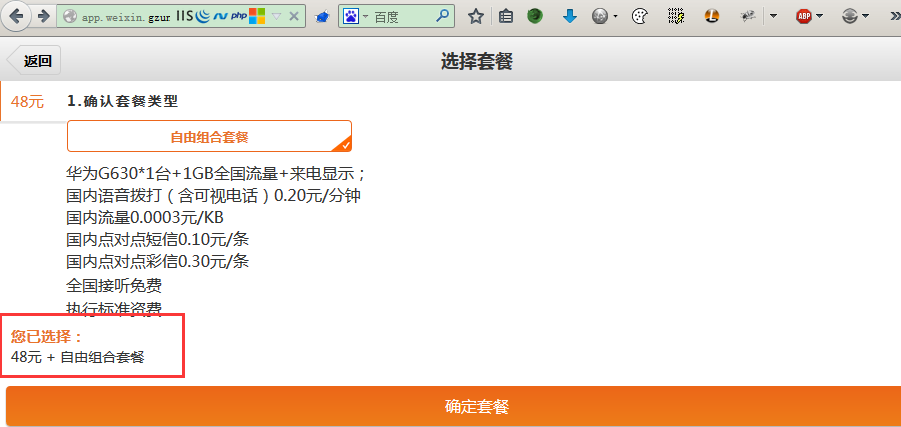901x427 pixels.
Task: Open the Adblock Plus dropdown arrow
Action: 819,17
